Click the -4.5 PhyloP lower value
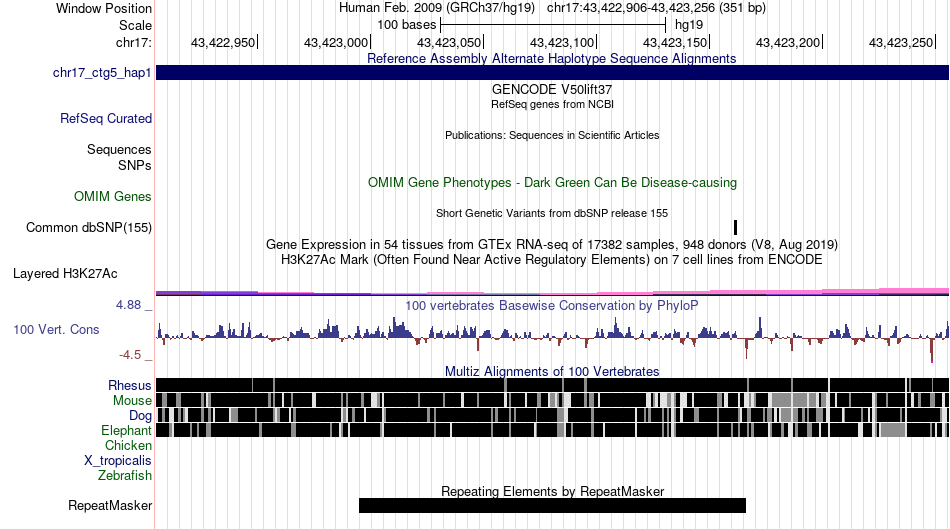 pos(130,354)
